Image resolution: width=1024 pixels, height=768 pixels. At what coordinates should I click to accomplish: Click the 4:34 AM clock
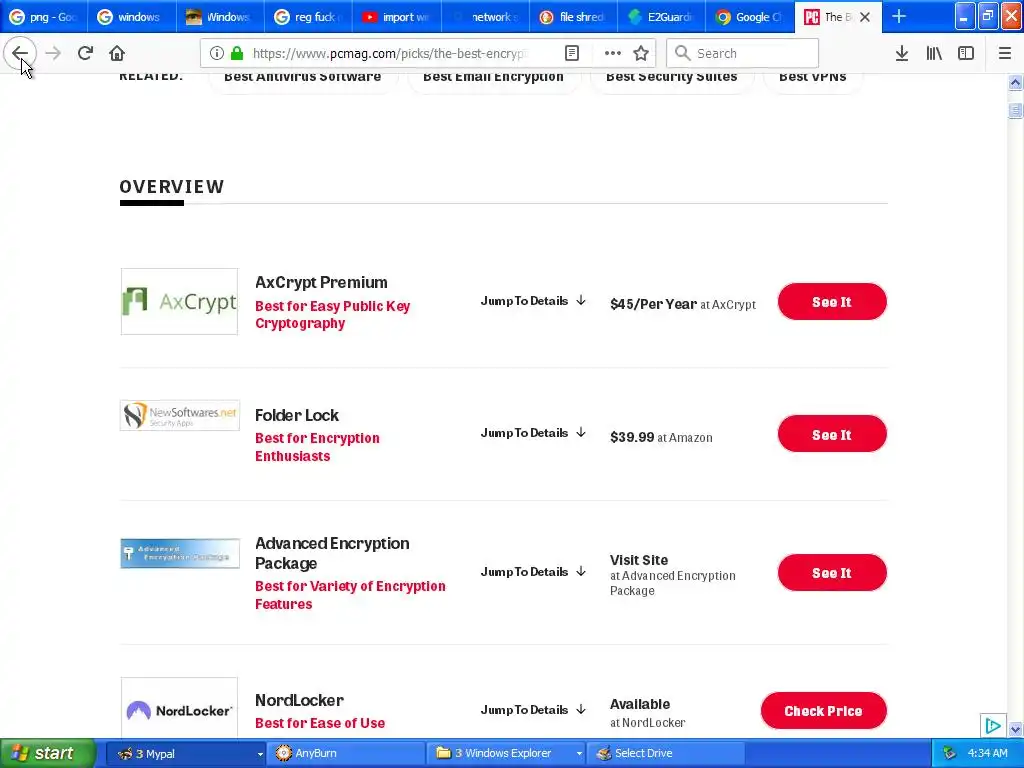coord(987,754)
